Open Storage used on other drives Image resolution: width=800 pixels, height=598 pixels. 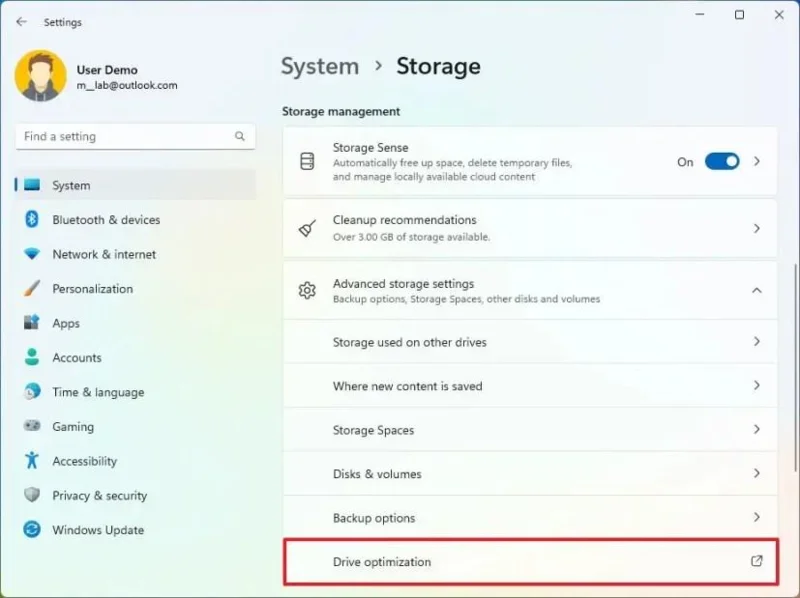click(410, 342)
